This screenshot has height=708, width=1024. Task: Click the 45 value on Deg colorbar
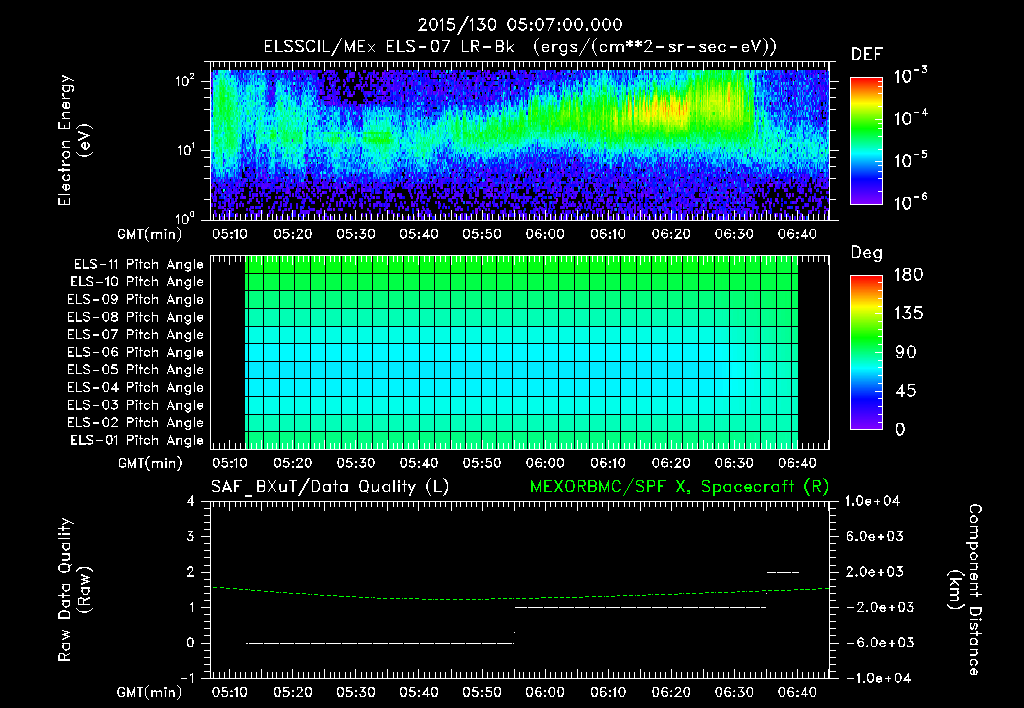click(x=905, y=391)
